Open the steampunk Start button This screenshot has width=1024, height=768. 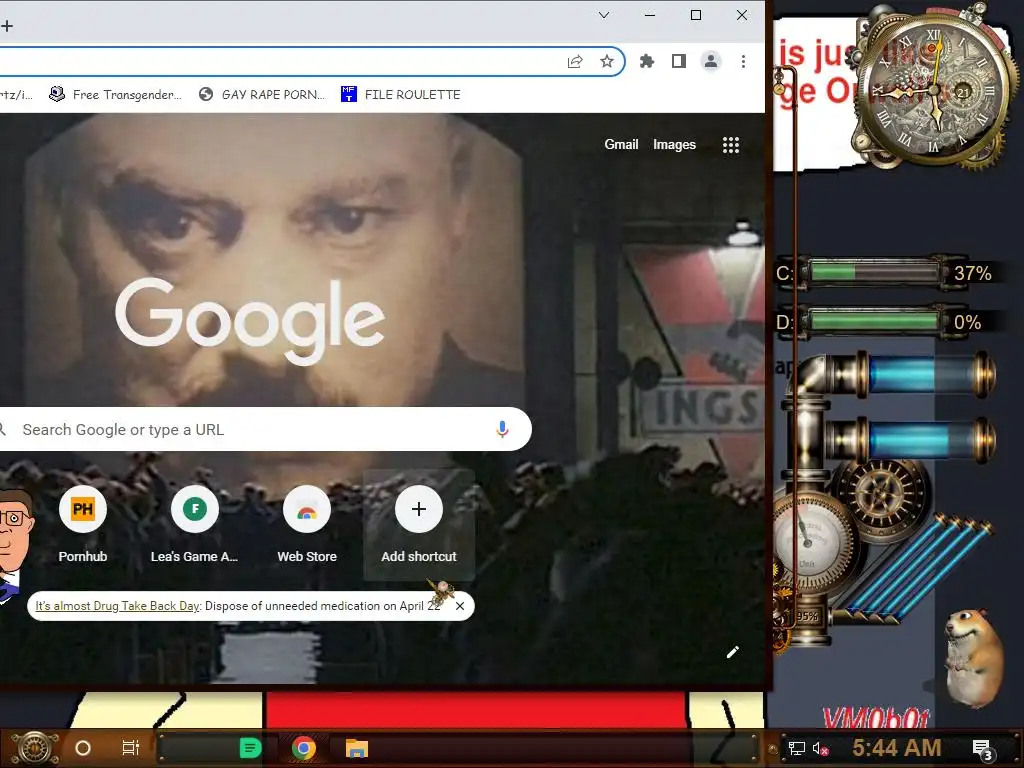[x=36, y=748]
